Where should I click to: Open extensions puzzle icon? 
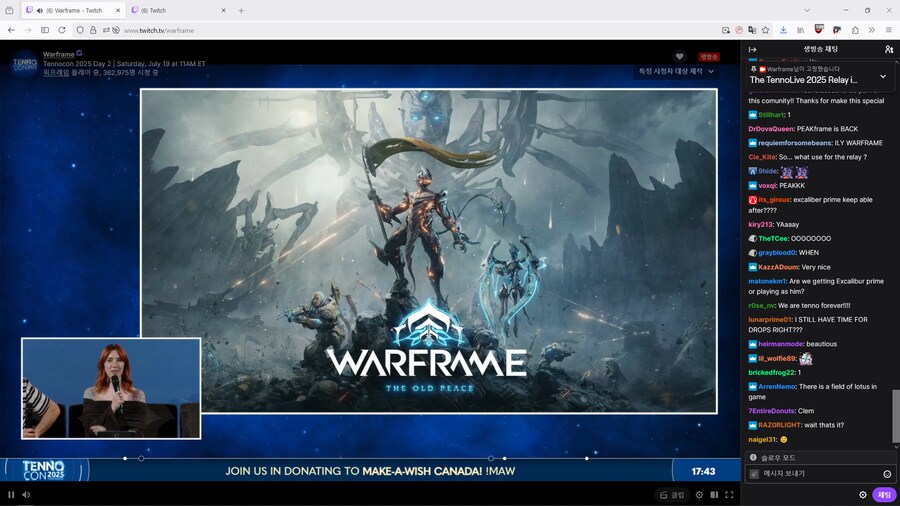point(855,30)
